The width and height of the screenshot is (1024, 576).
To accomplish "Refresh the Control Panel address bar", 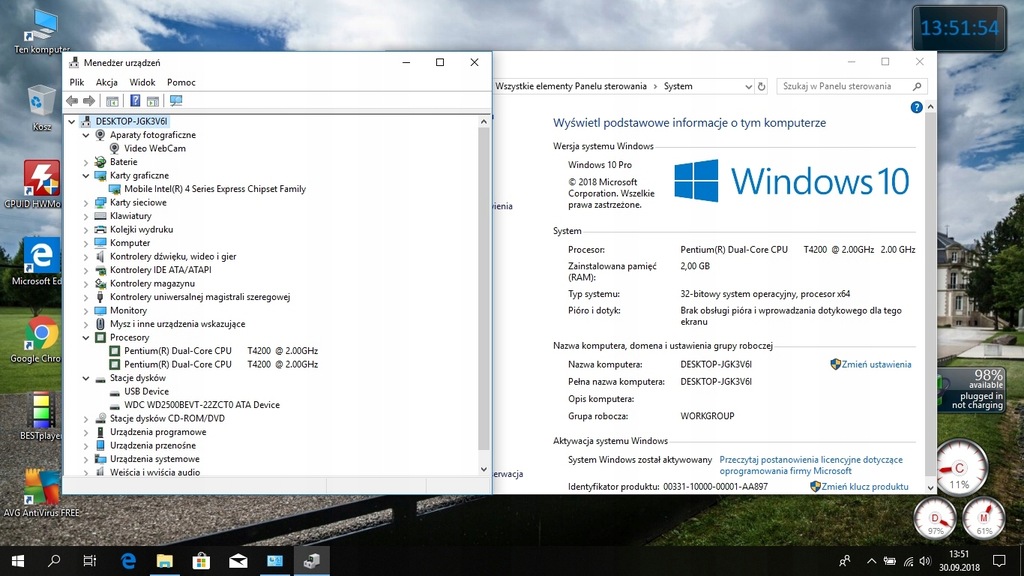I will (761, 86).
